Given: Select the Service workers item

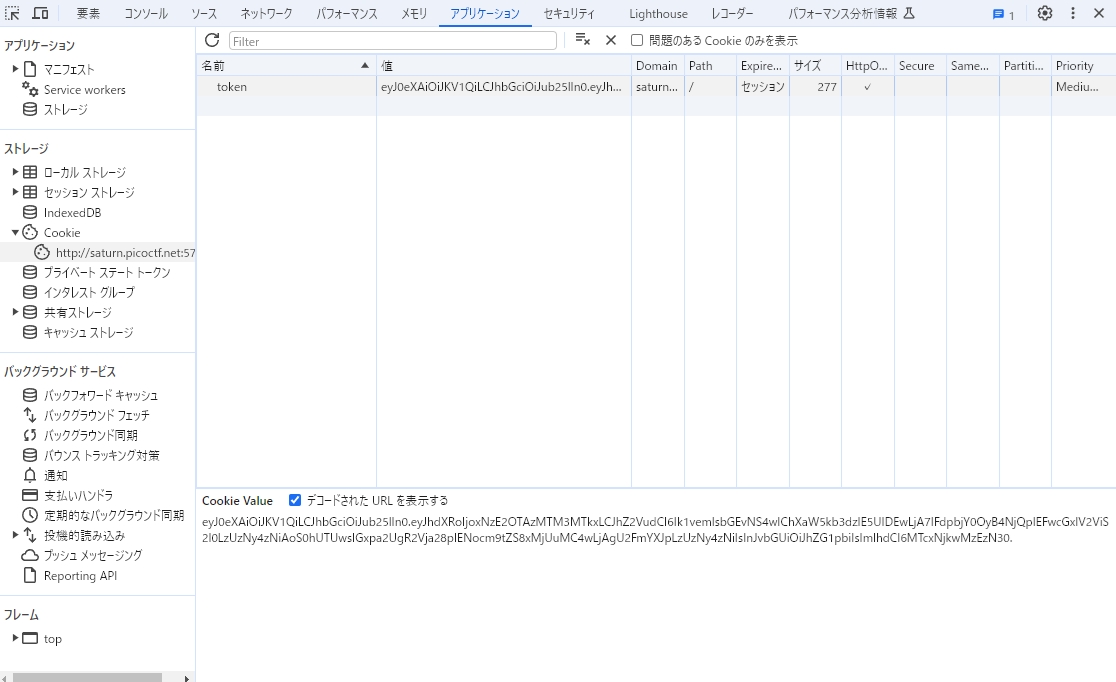Looking at the screenshot, I should (84, 90).
